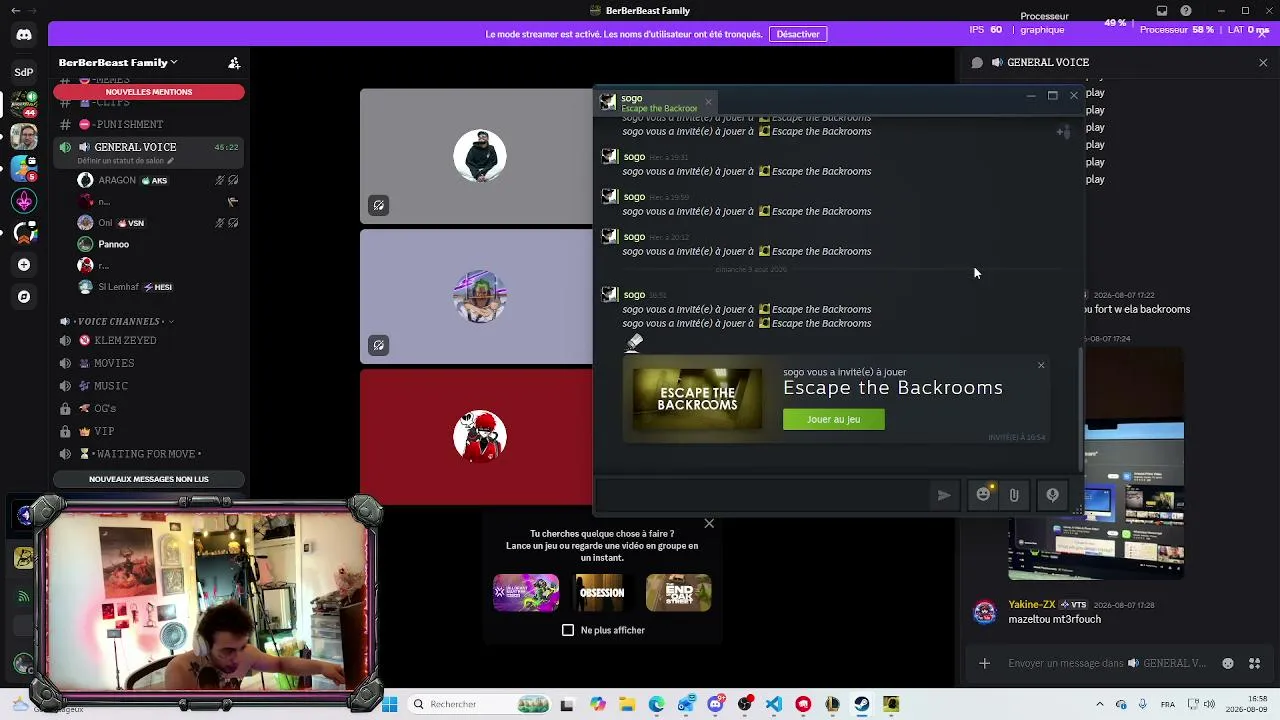Dismiss the Escape the Backrooms invite card
1280x720 pixels.
click(1041, 365)
